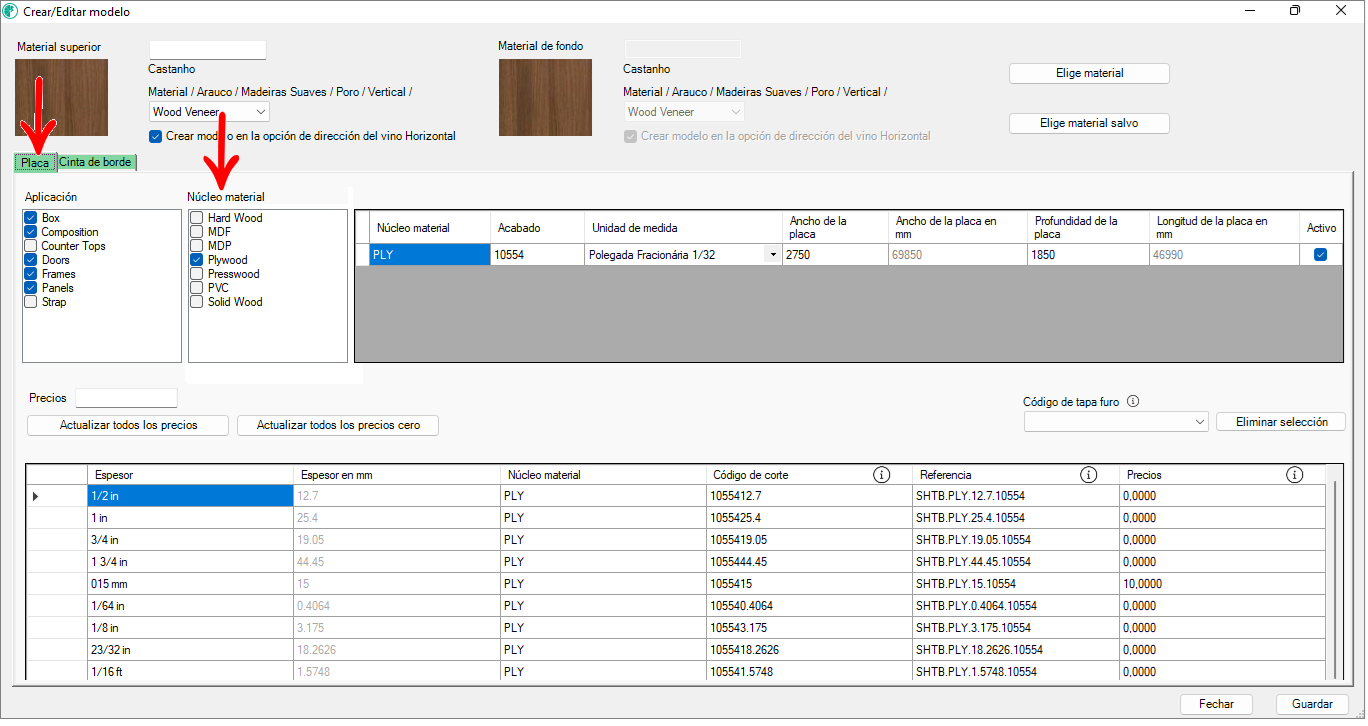This screenshot has height=726, width=1368.
Task: Enable the Counter Tops application checkbox
Action: (30, 246)
